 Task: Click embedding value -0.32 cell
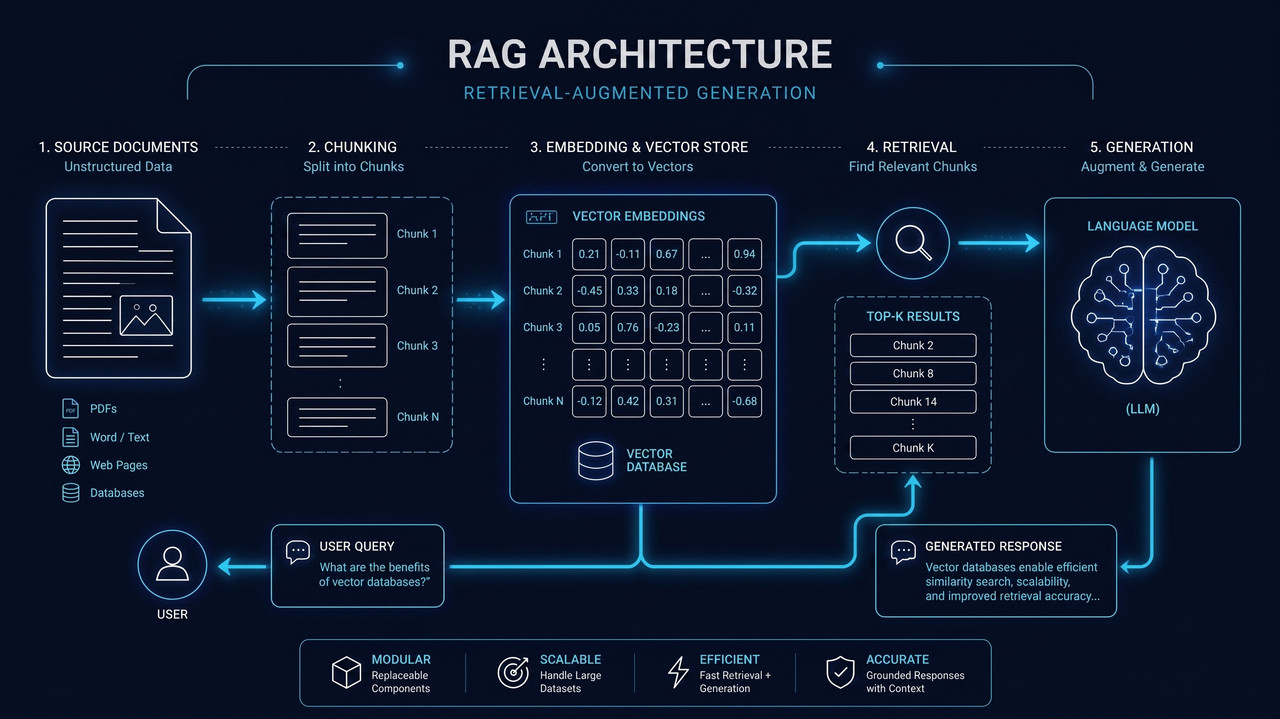click(744, 291)
